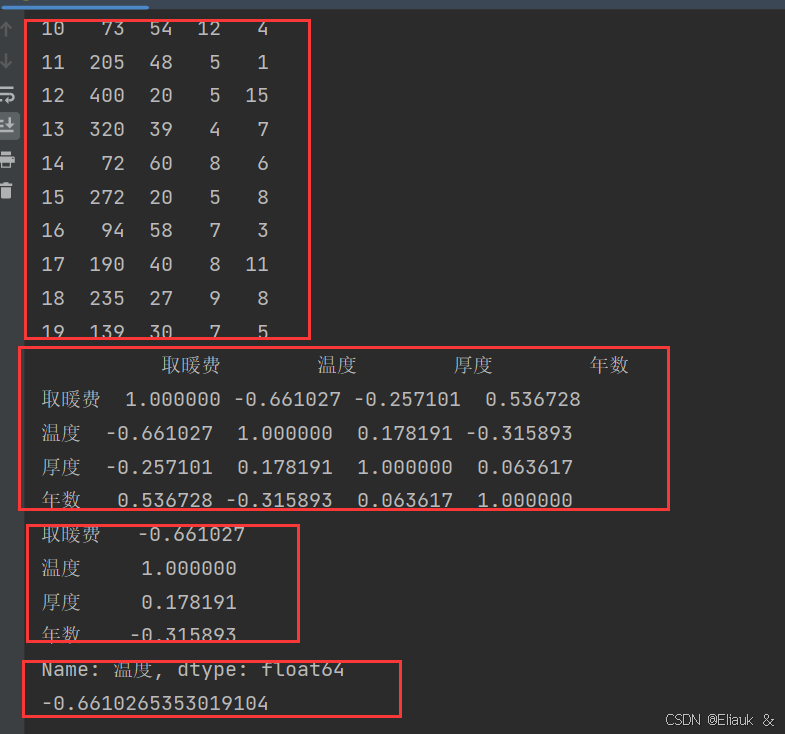Click the Up the Stack Trace arrow
Viewport: 785px width, 734px height.
7,30
